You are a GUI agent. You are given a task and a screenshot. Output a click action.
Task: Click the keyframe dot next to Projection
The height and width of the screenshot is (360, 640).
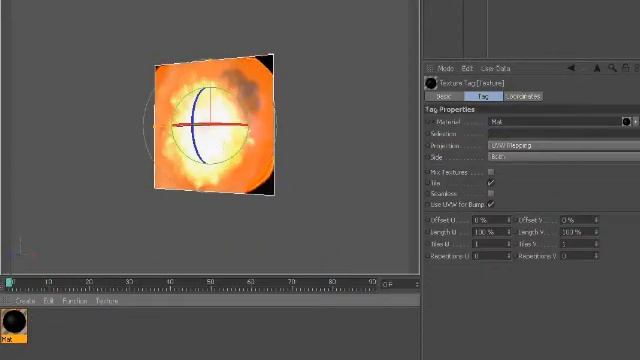pos(428,146)
